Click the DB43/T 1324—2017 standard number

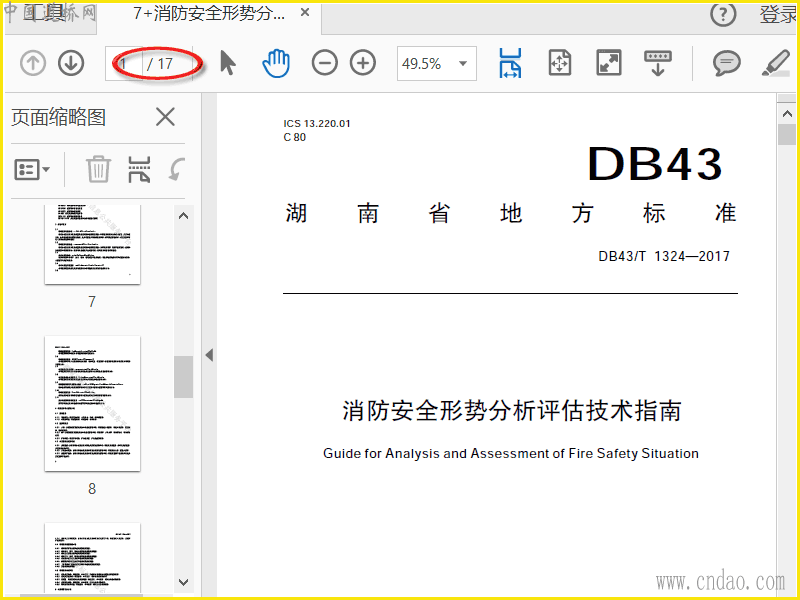click(664, 256)
